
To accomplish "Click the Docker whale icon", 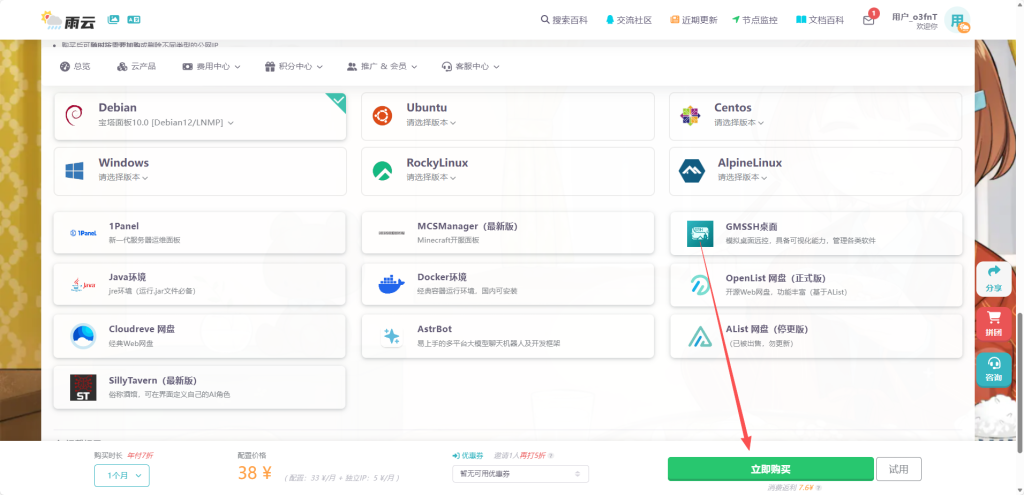I will (x=392, y=285).
